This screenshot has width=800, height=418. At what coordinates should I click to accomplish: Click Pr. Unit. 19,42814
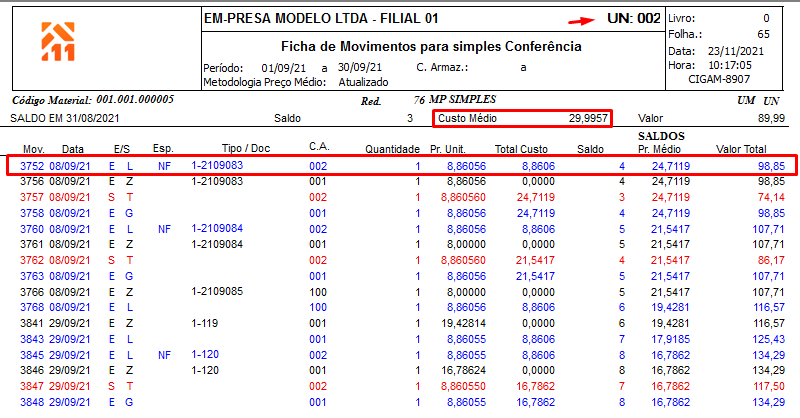click(x=463, y=323)
